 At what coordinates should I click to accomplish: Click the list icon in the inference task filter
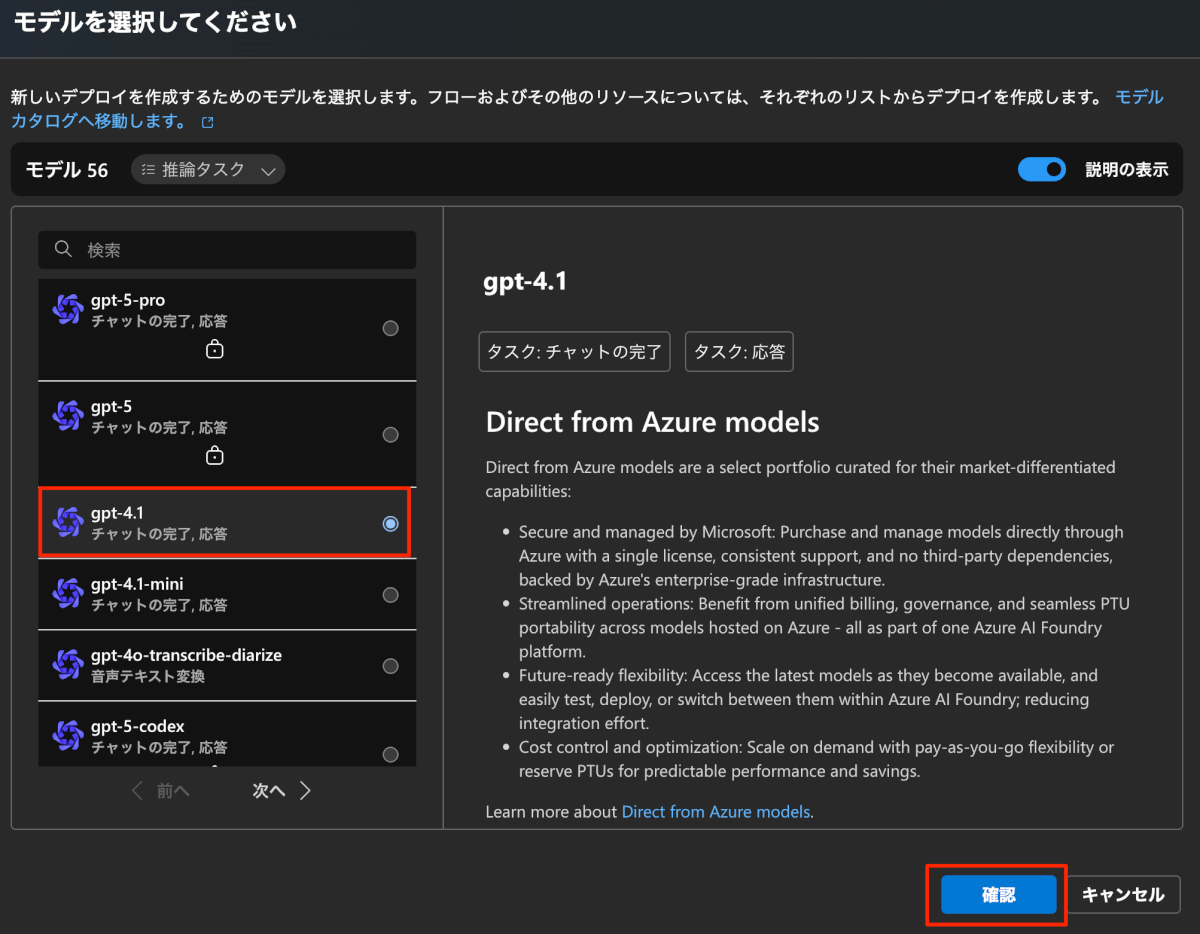tap(148, 170)
